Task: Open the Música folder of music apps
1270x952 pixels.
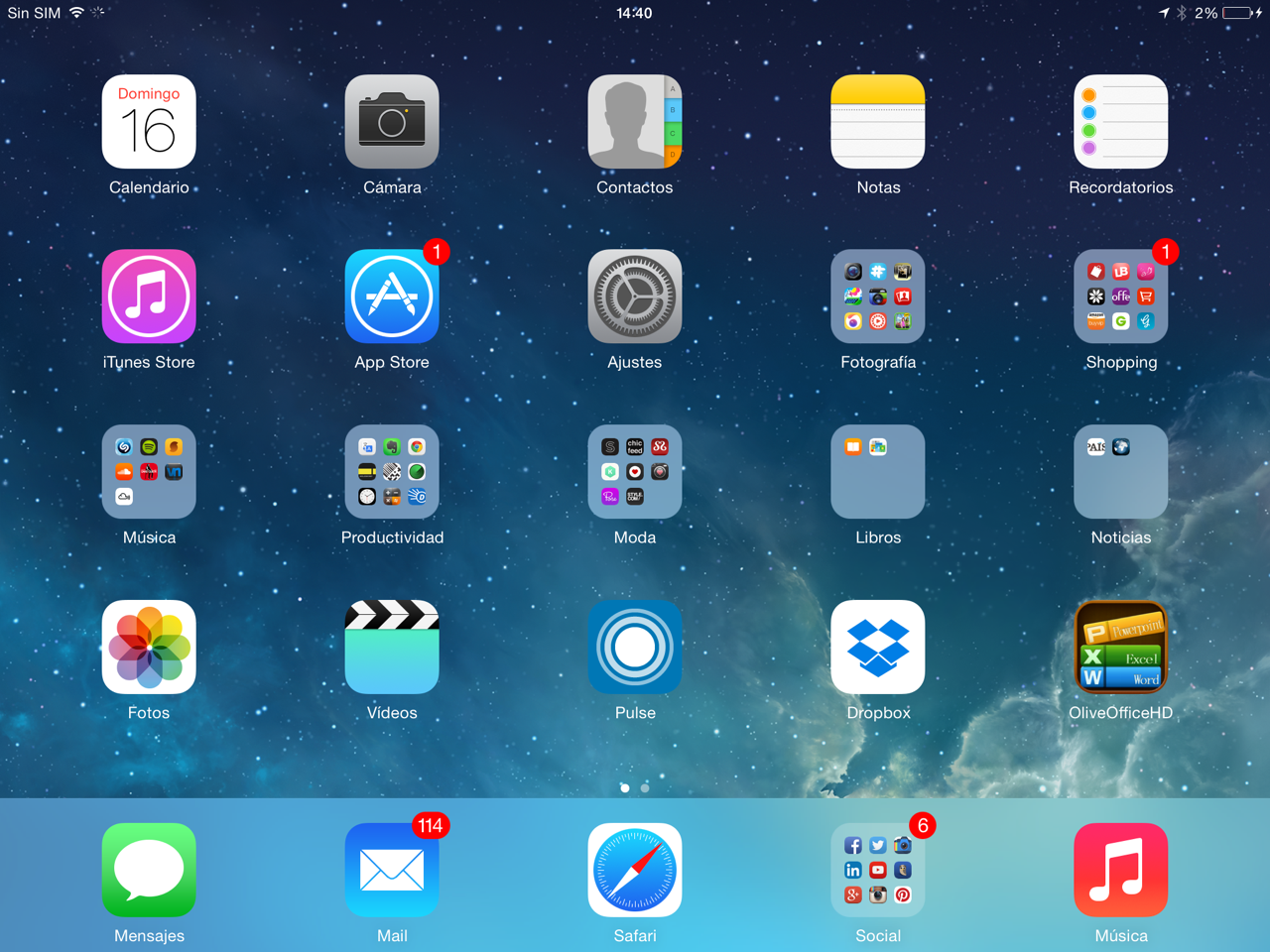Action: (x=149, y=472)
